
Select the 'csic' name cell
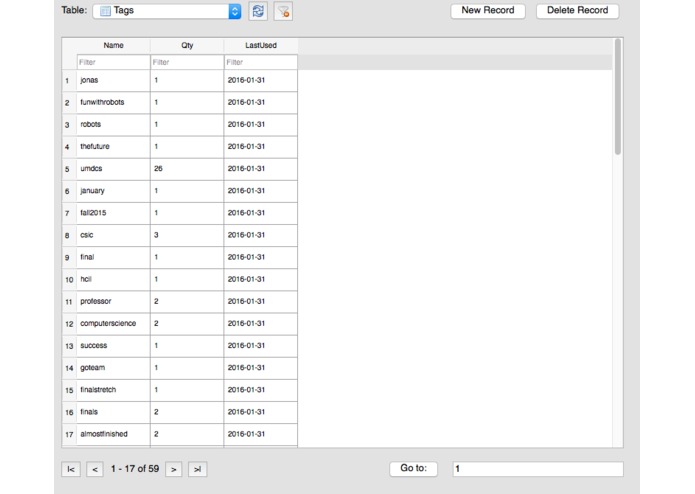(x=113, y=235)
